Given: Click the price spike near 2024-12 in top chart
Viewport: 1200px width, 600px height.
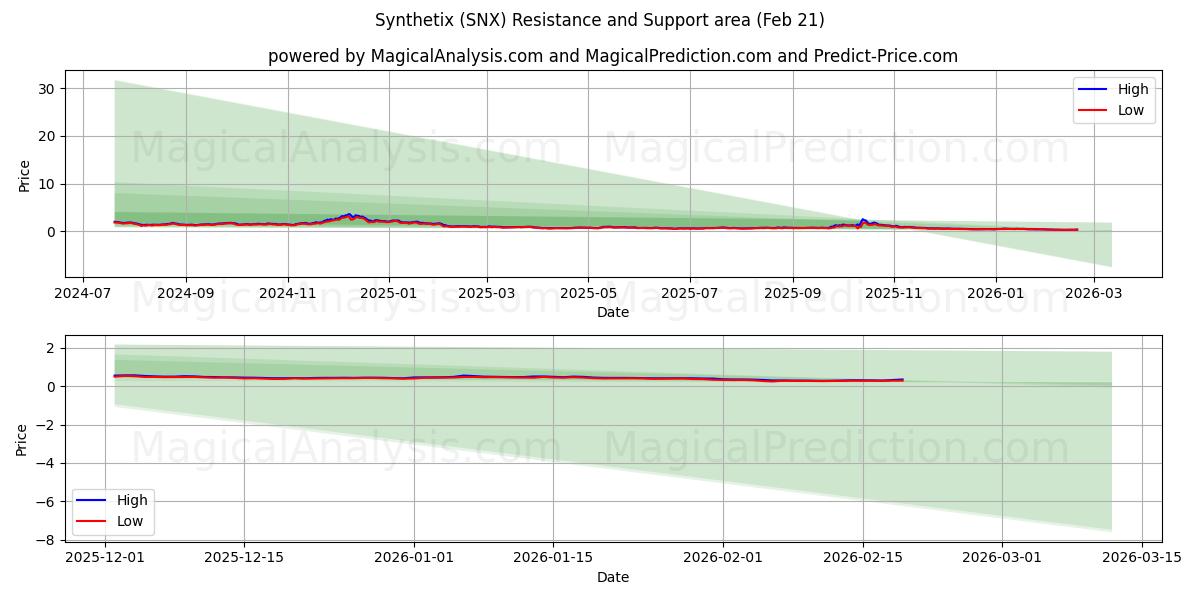Looking at the screenshot, I should [x=349, y=215].
